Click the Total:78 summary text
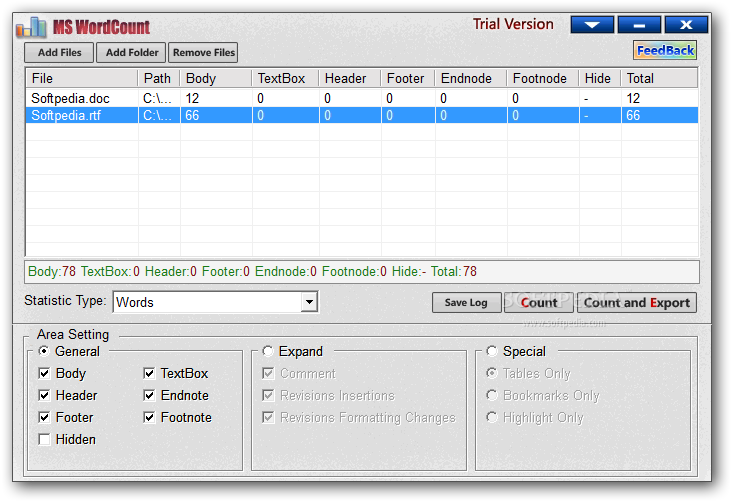 (x=454, y=271)
